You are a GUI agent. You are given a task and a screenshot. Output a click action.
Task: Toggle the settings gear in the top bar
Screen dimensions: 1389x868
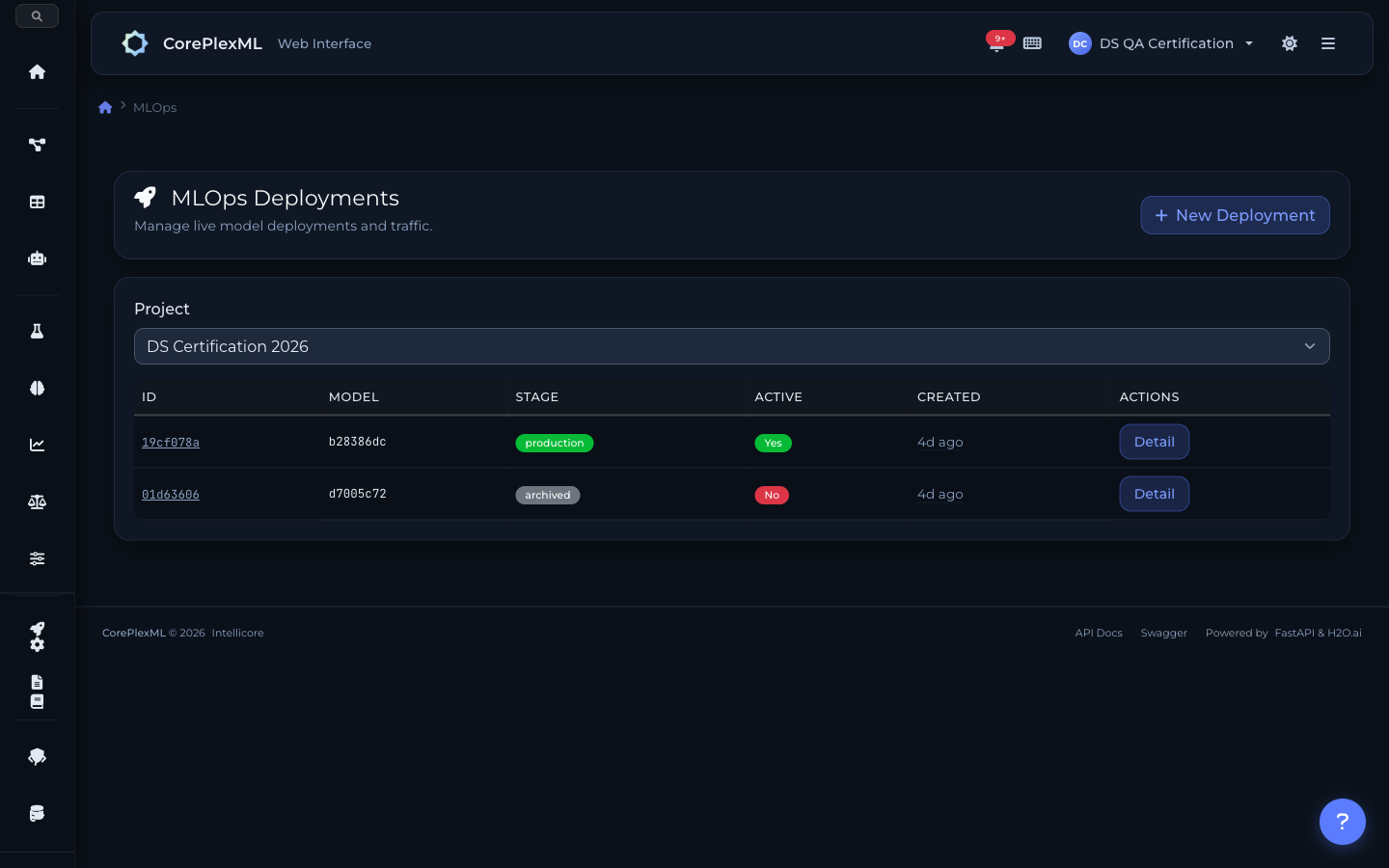click(x=1290, y=43)
